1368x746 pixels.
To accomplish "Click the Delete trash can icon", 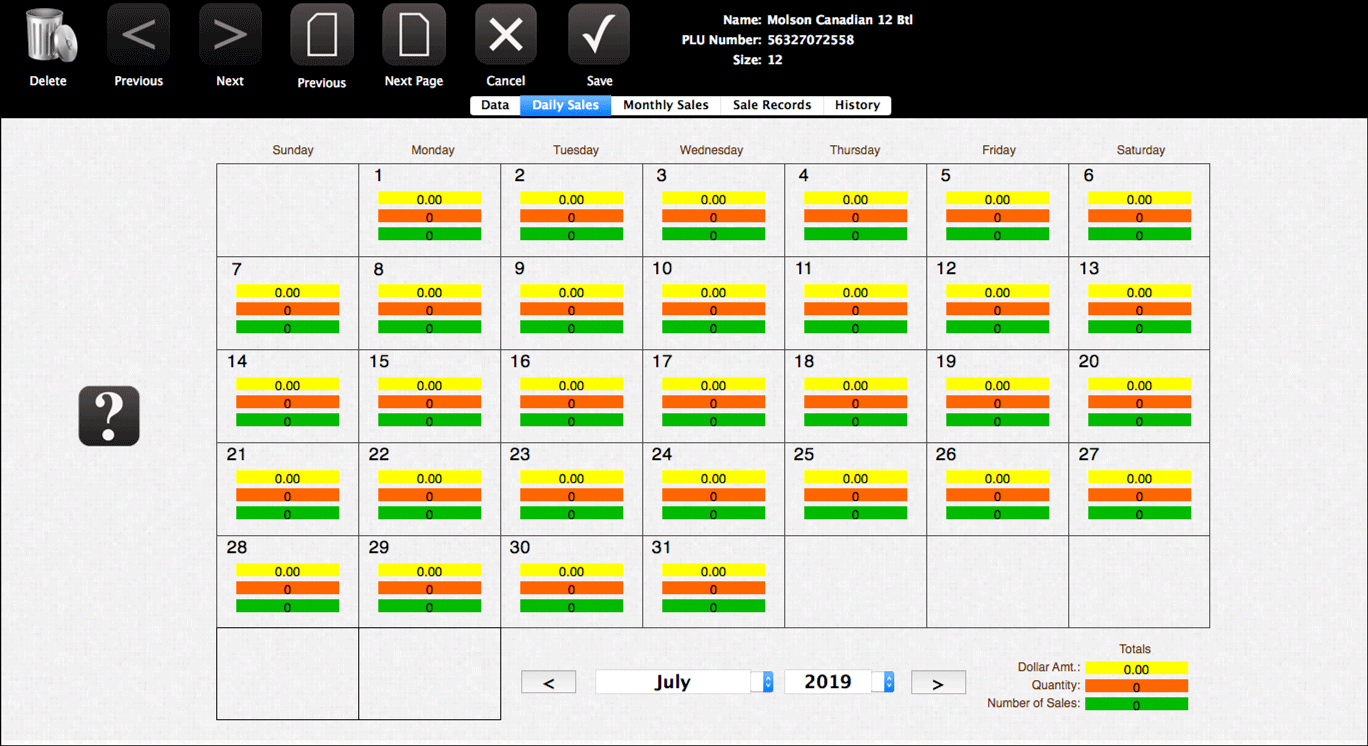I will click(x=48, y=36).
